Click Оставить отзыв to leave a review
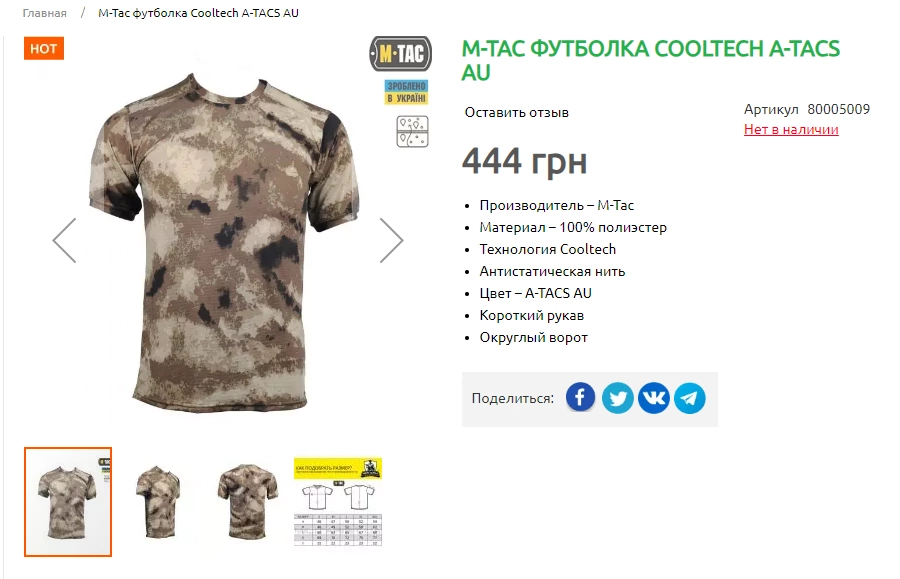This screenshot has height=579, width=900. pos(517,112)
